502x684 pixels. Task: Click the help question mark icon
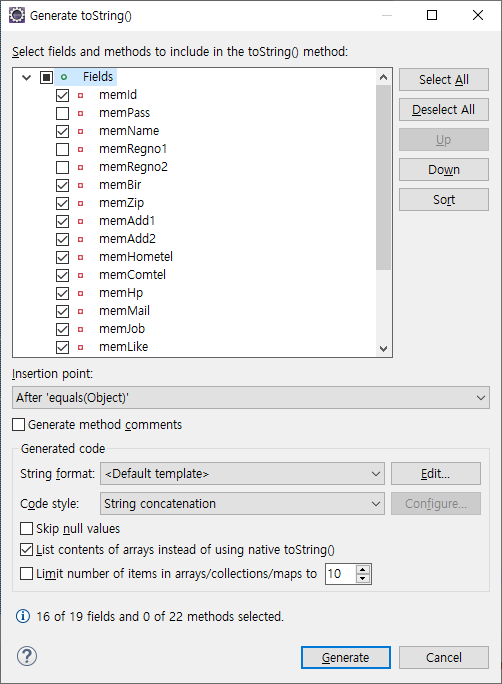coord(27,656)
